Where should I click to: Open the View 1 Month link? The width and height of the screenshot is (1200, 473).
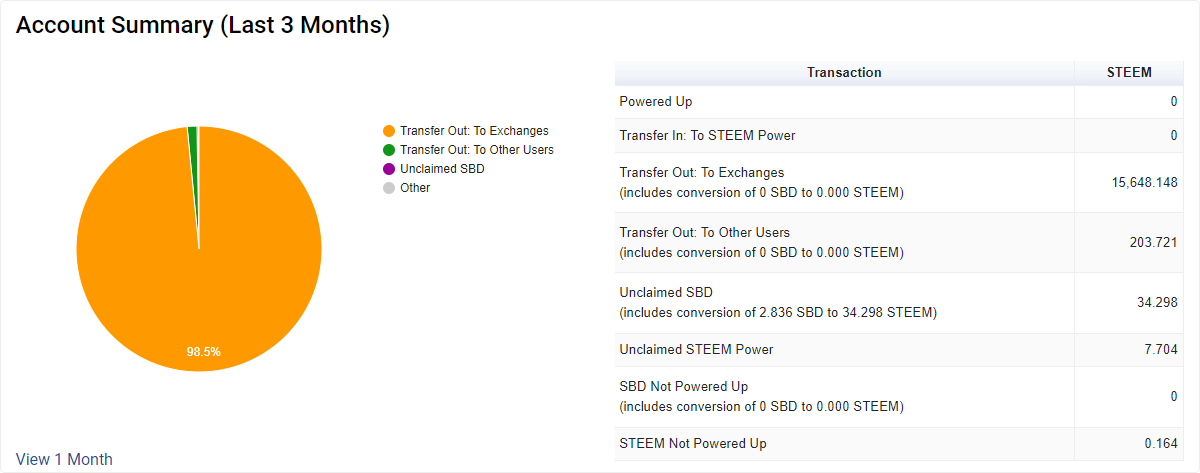[x=64, y=460]
